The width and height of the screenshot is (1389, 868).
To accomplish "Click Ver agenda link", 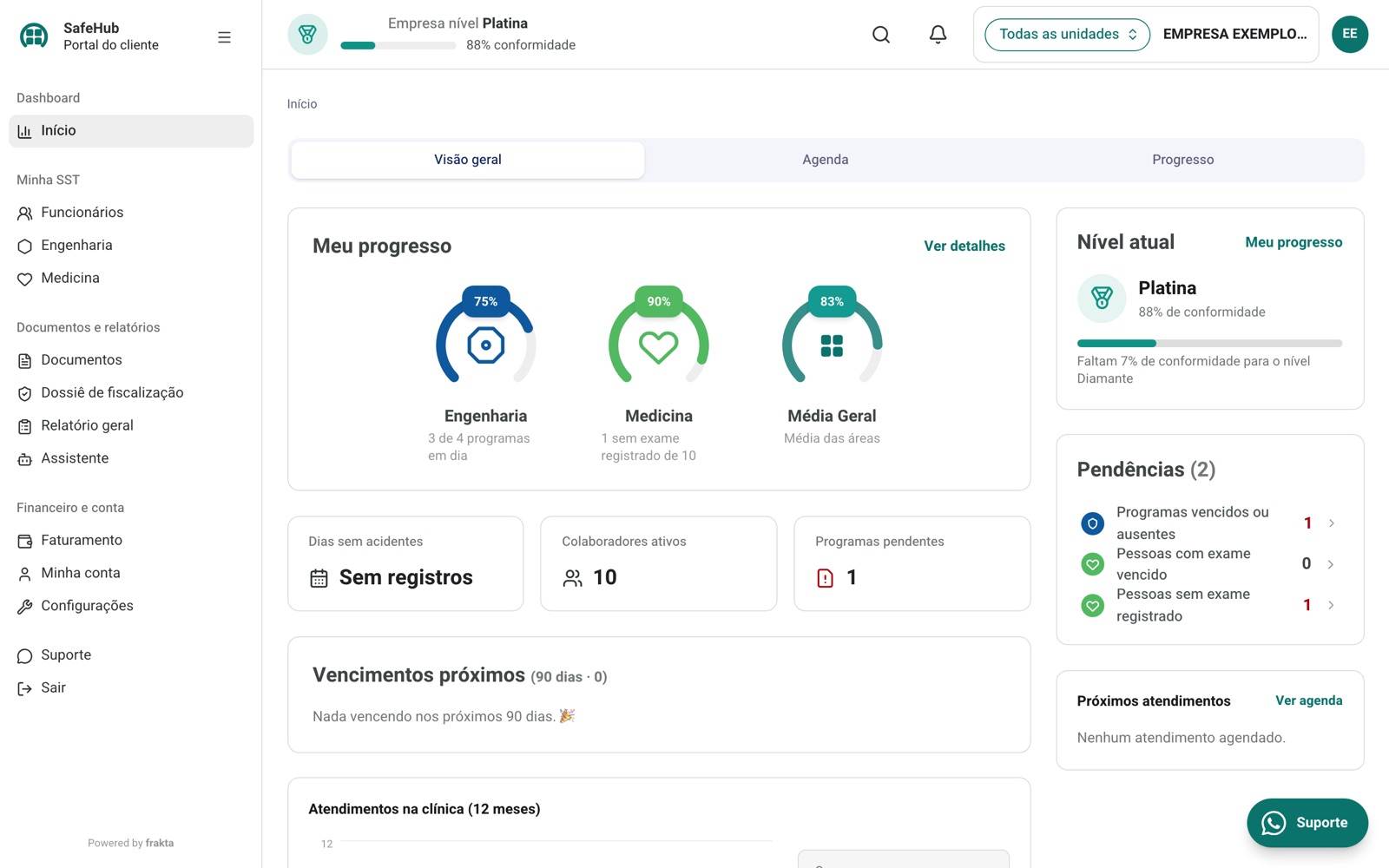I will pos(1308,700).
